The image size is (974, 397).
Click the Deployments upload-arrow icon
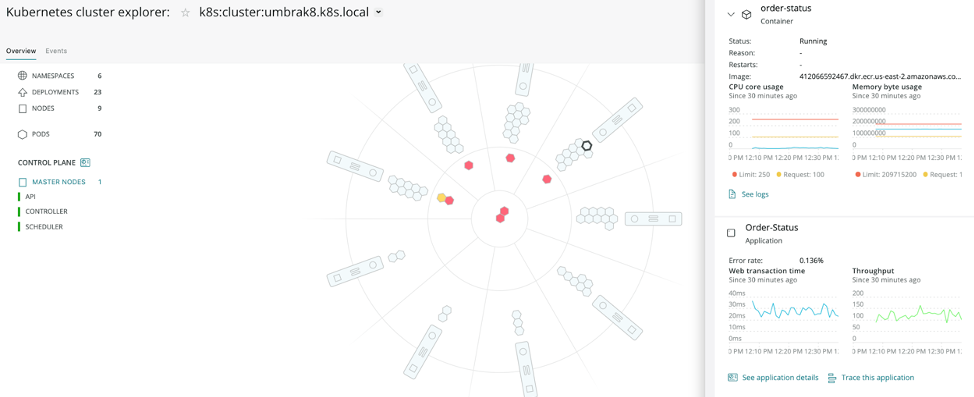22,92
